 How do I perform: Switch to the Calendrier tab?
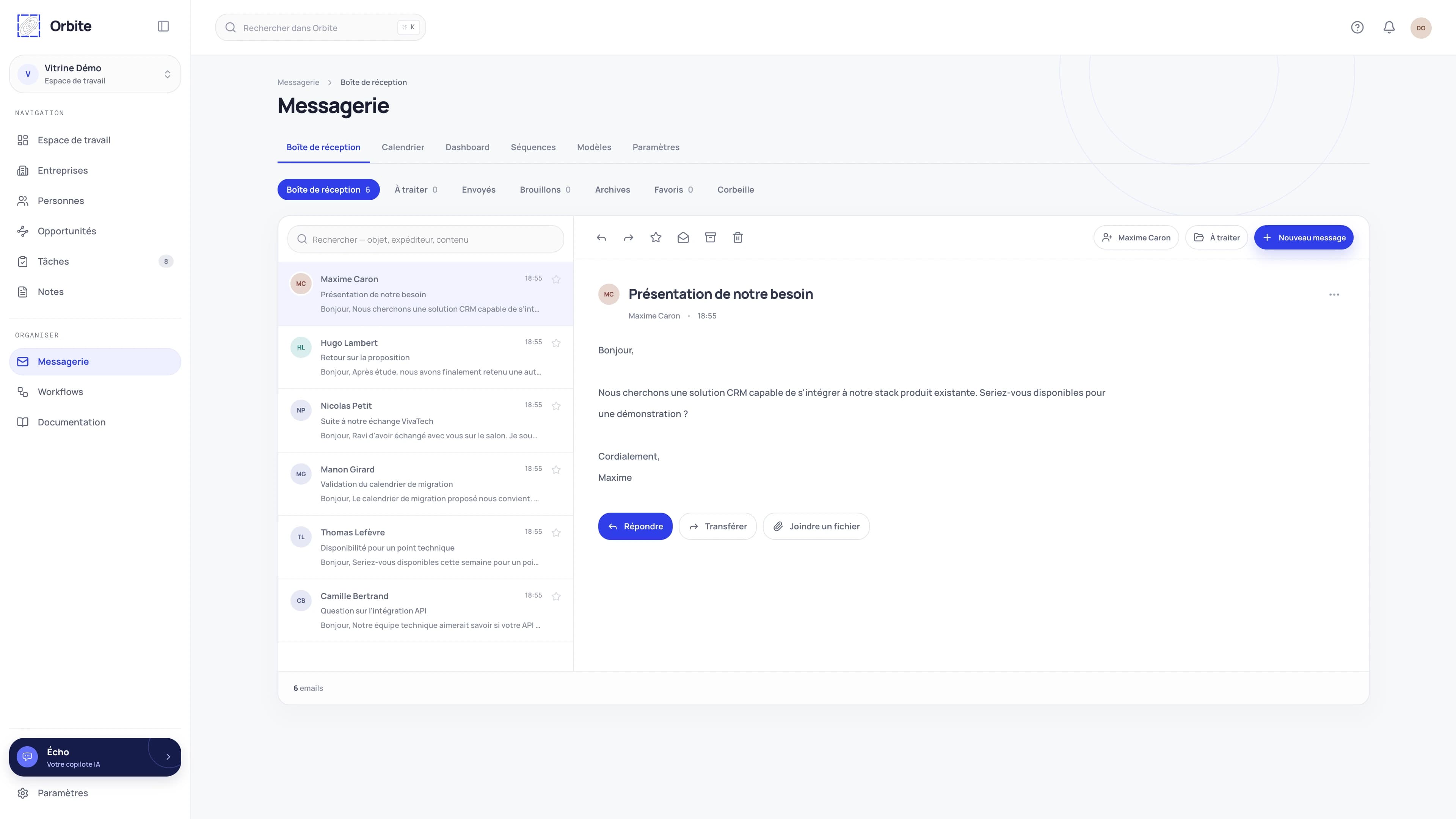(402, 147)
